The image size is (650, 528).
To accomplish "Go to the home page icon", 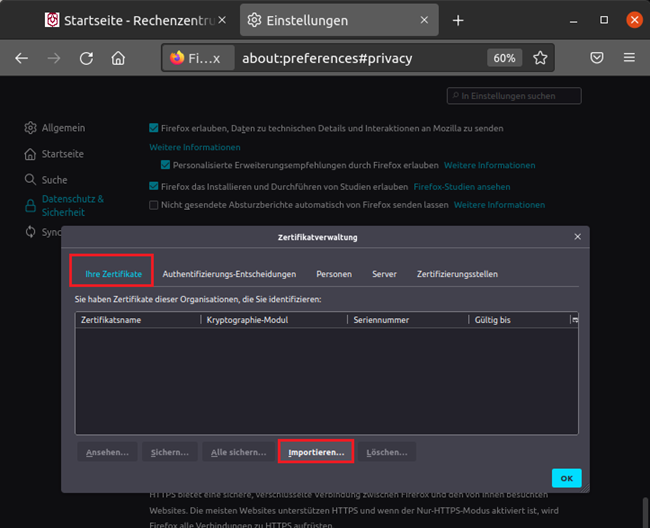I will tap(118, 58).
